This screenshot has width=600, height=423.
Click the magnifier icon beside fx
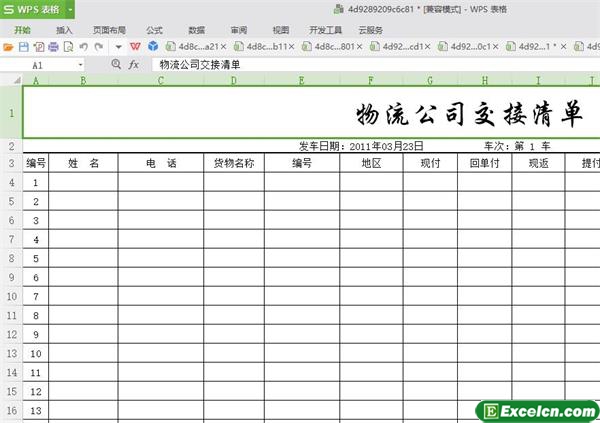point(116,64)
